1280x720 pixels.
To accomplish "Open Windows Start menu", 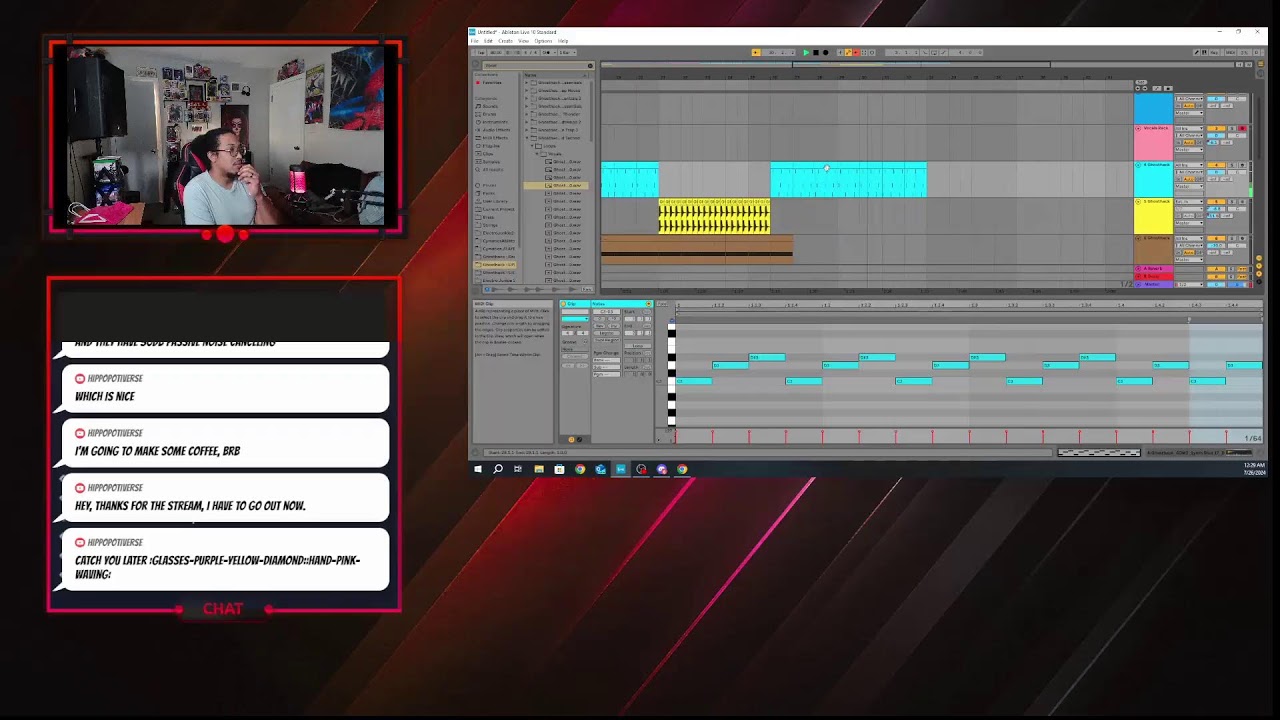I will (x=477, y=469).
